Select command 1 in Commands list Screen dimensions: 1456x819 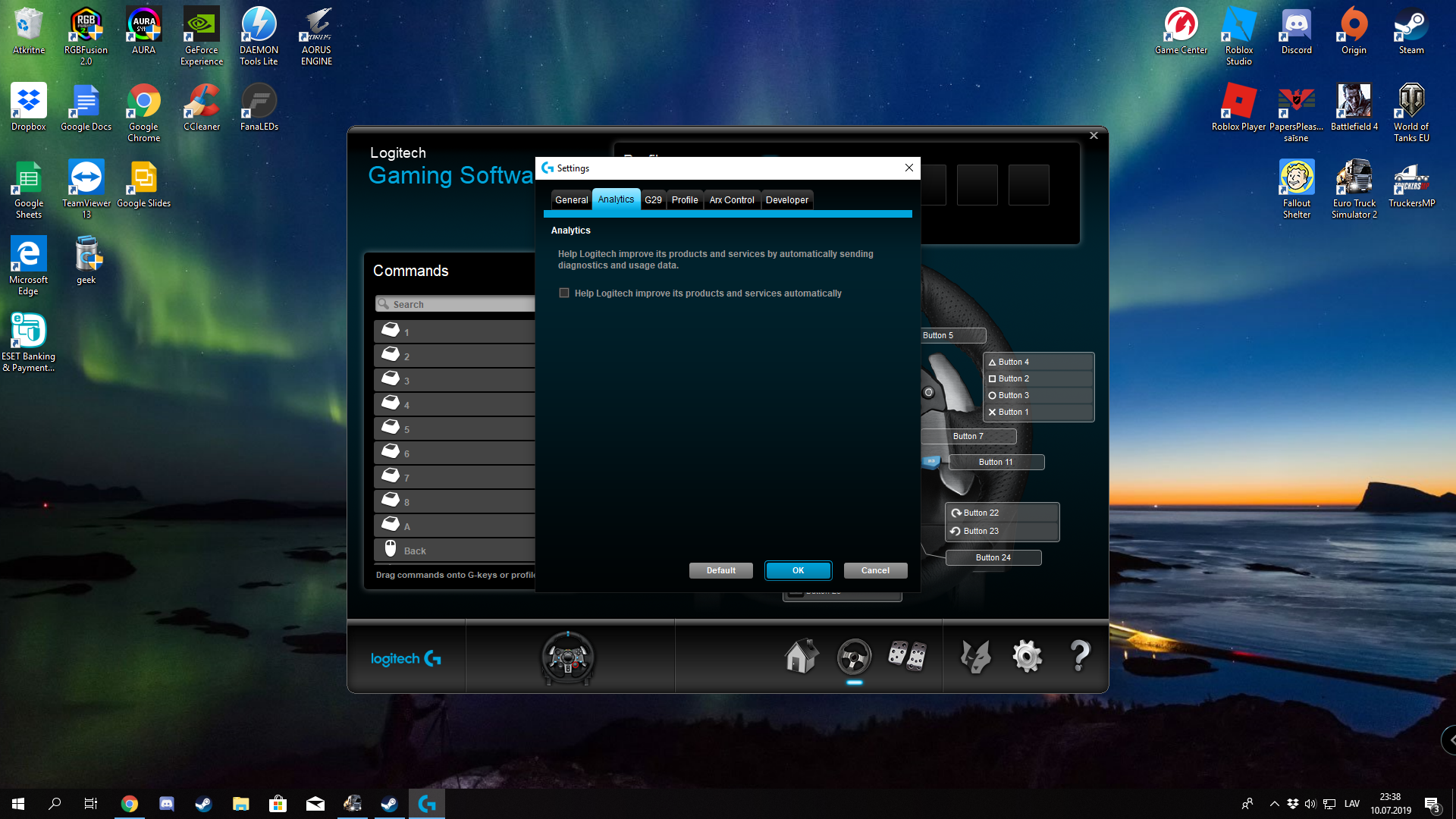point(455,331)
